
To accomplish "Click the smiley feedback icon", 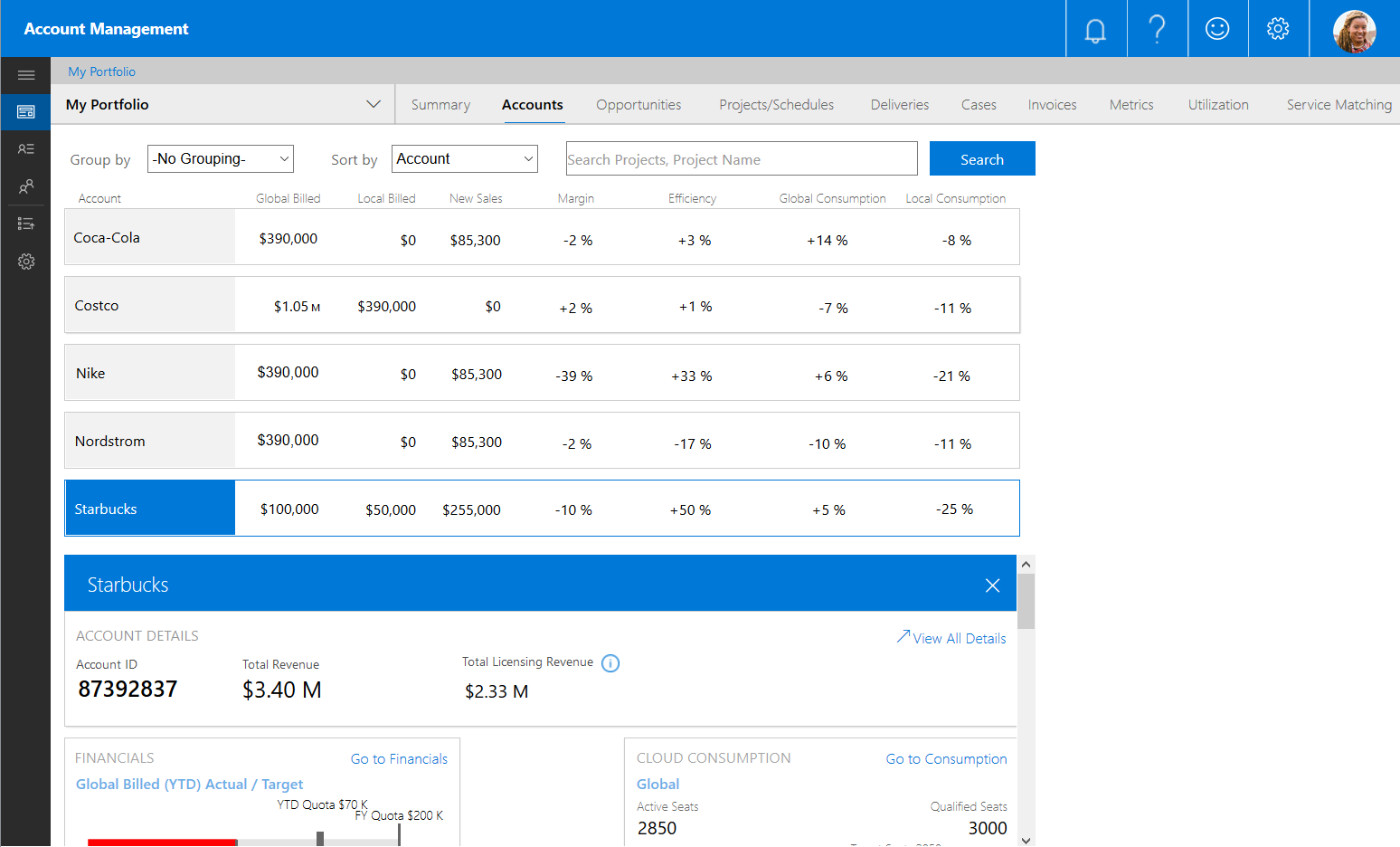I will (1217, 29).
